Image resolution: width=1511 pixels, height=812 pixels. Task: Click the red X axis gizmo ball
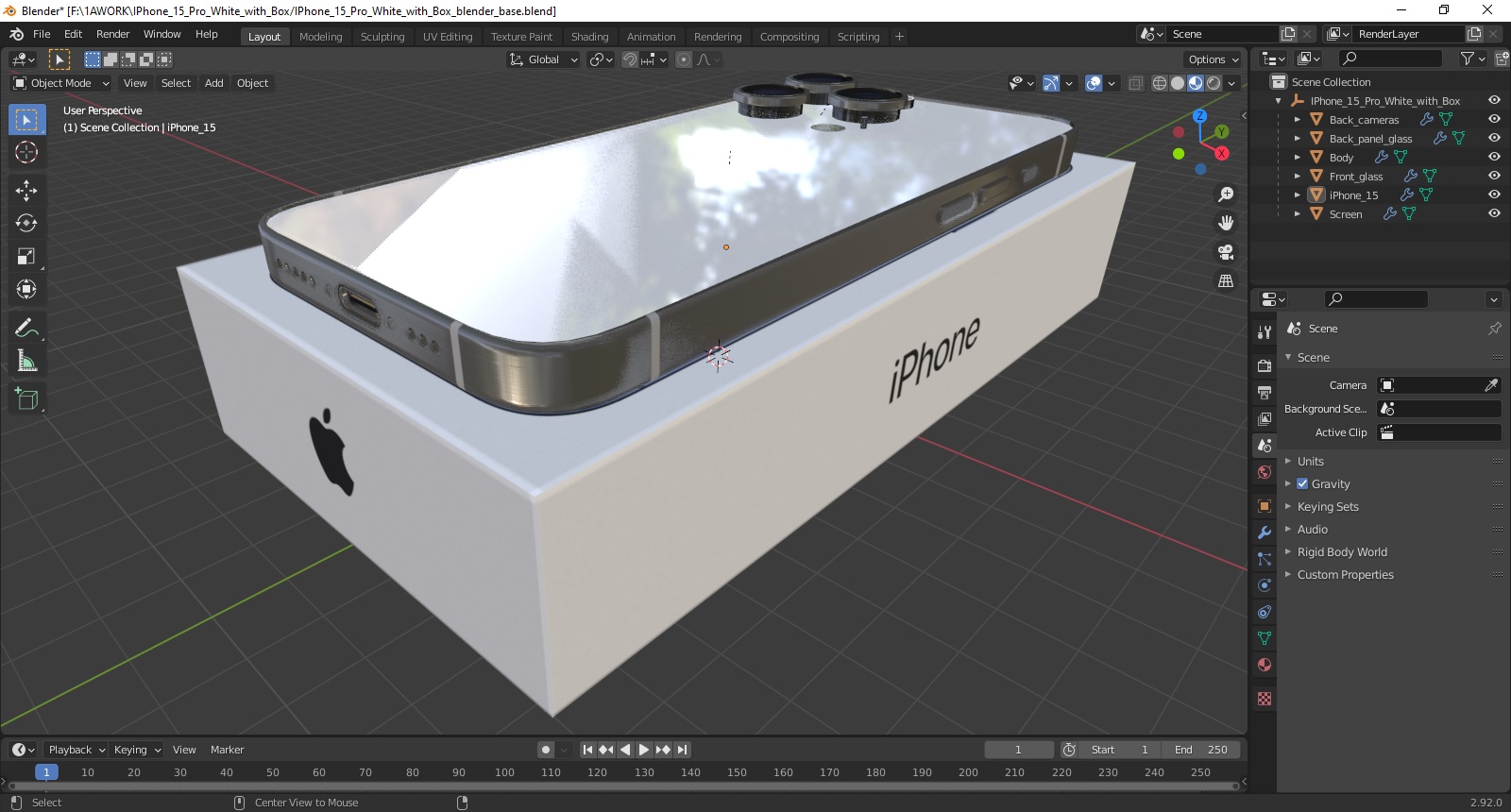(1221, 153)
